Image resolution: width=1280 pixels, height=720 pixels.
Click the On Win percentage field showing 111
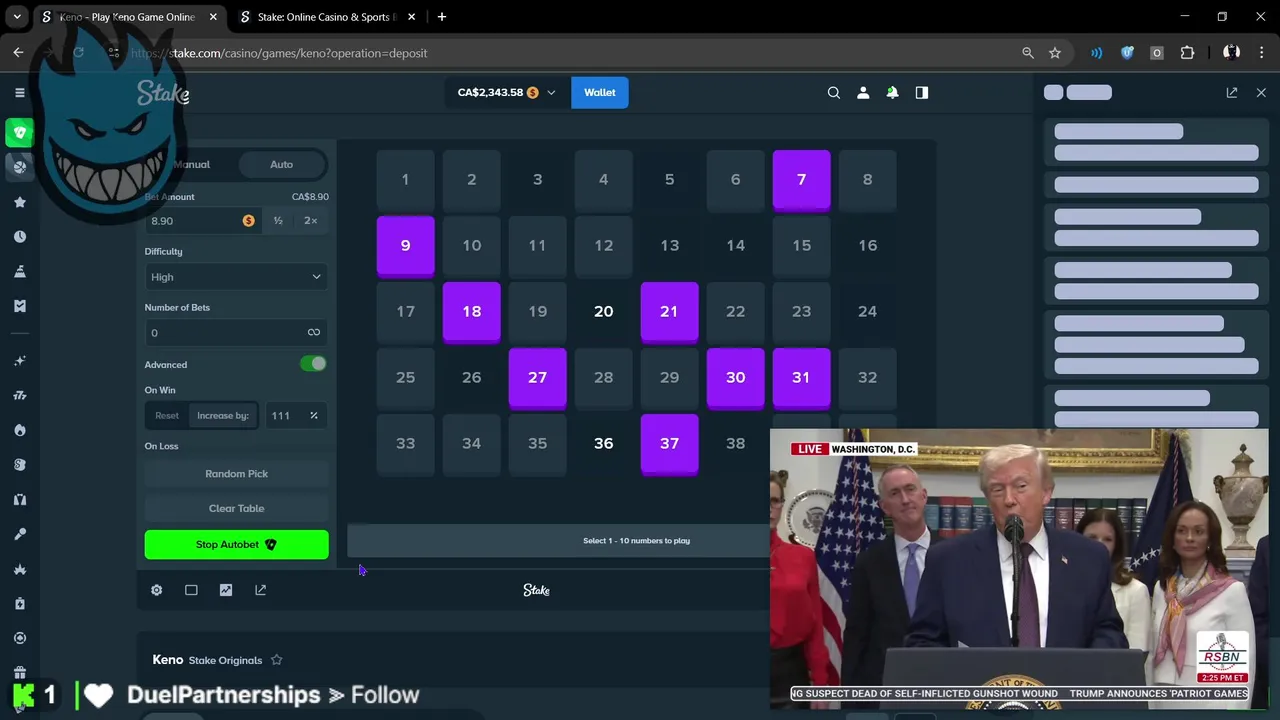295,416
